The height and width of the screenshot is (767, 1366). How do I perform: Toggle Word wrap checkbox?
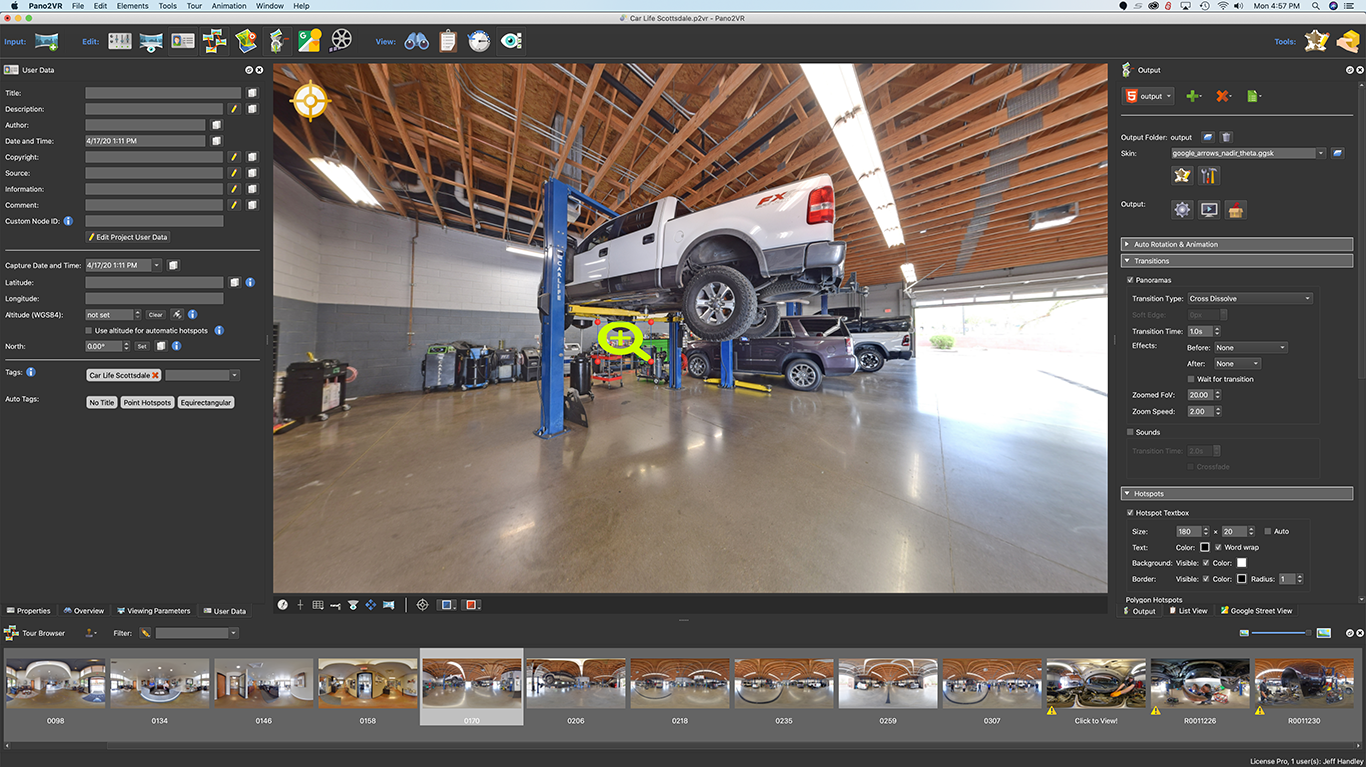pyautogui.click(x=1218, y=547)
